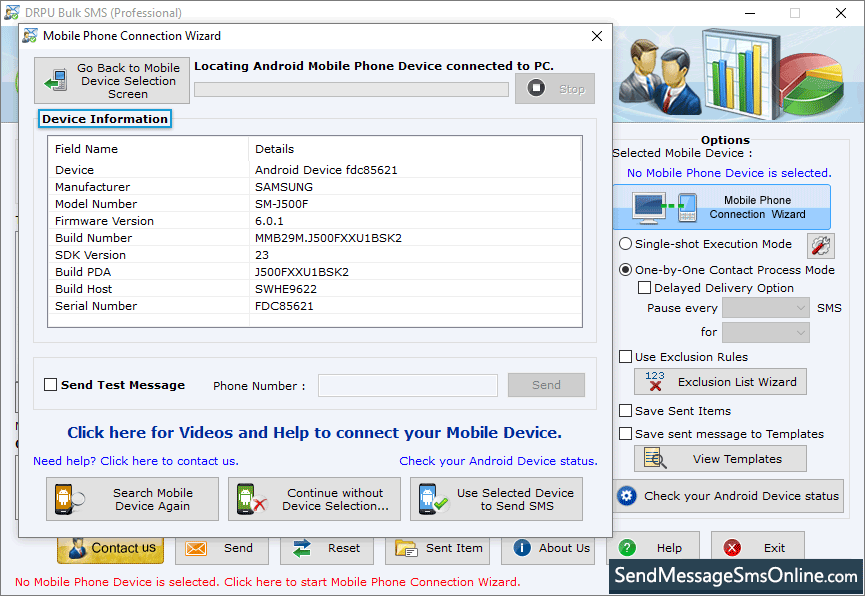This screenshot has height=596, width=865.
Task: Open Check your Android Device status link
Action: pyautogui.click(x=498, y=461)
